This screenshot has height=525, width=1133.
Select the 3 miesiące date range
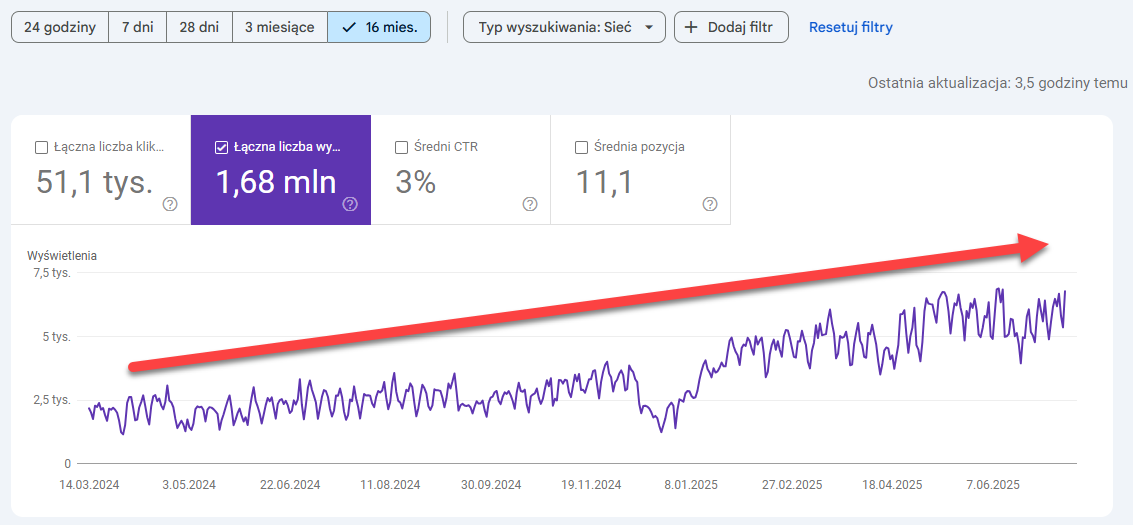(x=280, y=27)
